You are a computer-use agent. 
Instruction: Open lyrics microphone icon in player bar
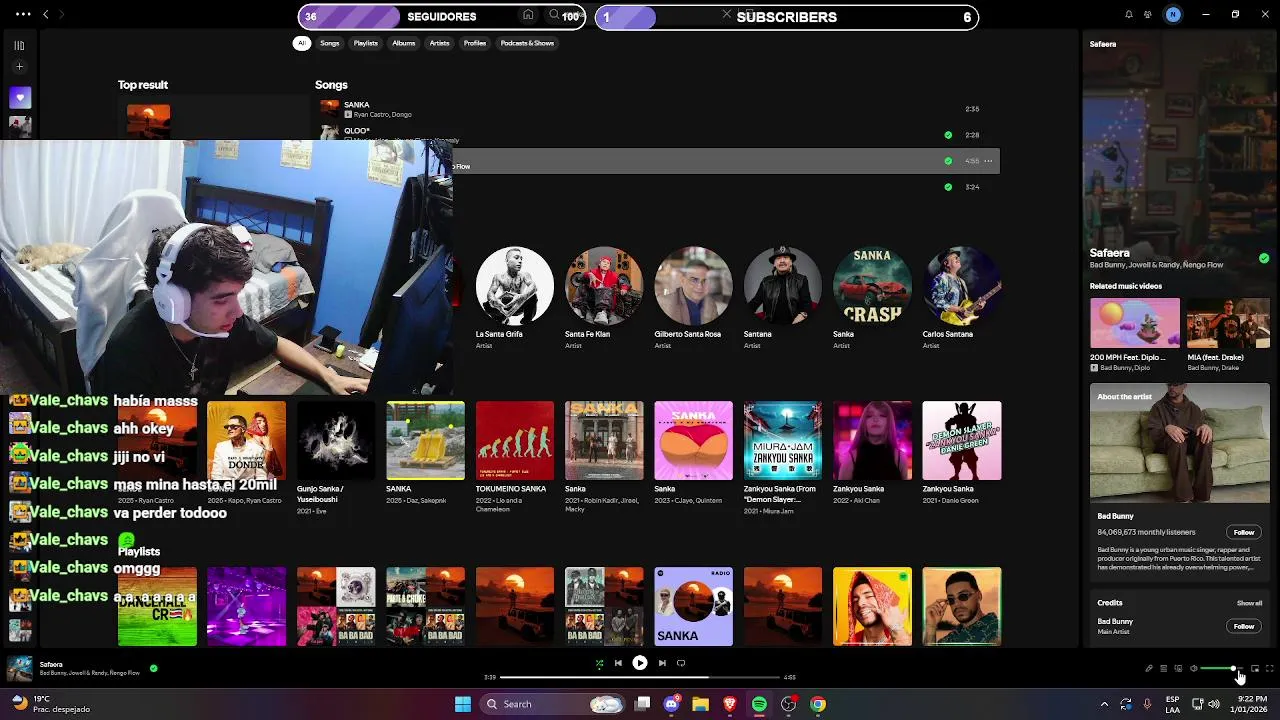(x=1149, y=668)
